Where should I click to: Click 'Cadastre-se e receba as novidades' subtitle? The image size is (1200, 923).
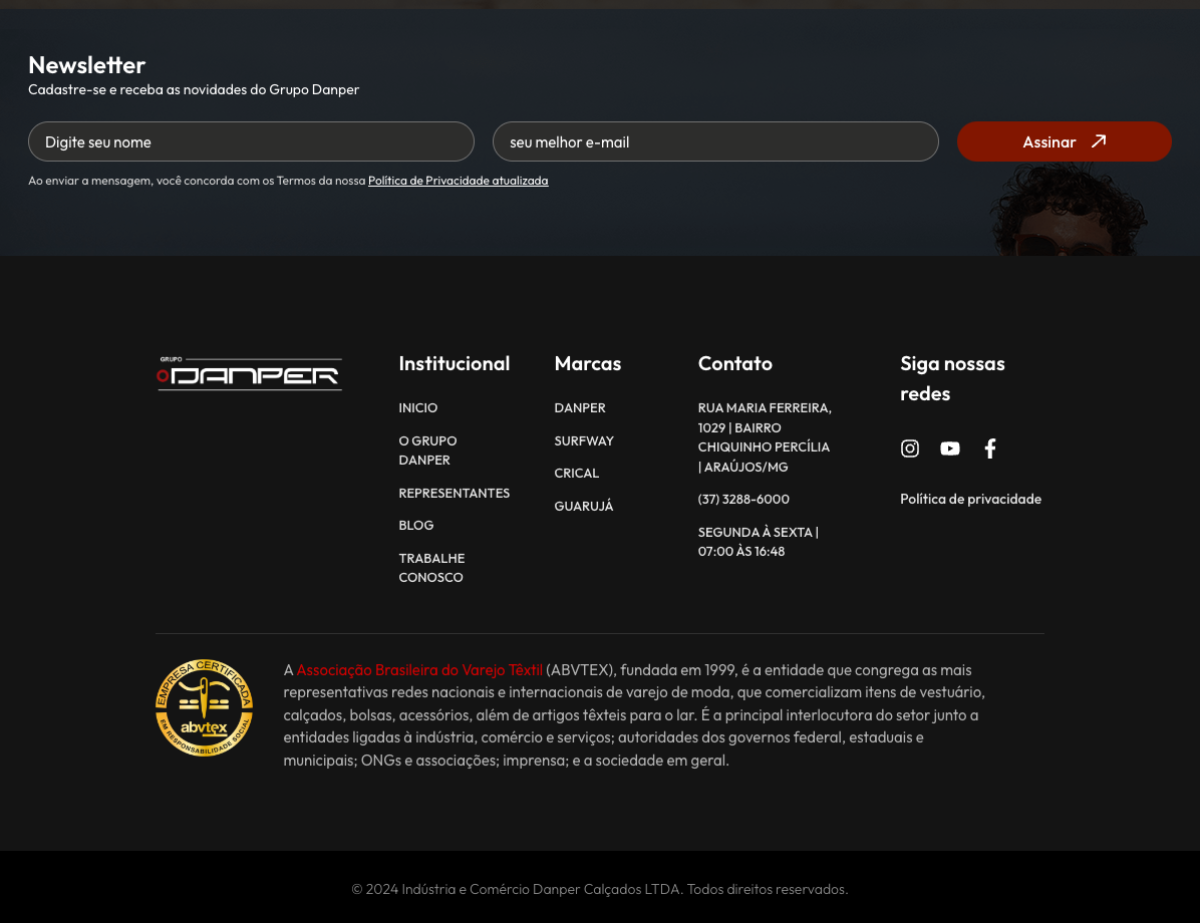point(194,90)
